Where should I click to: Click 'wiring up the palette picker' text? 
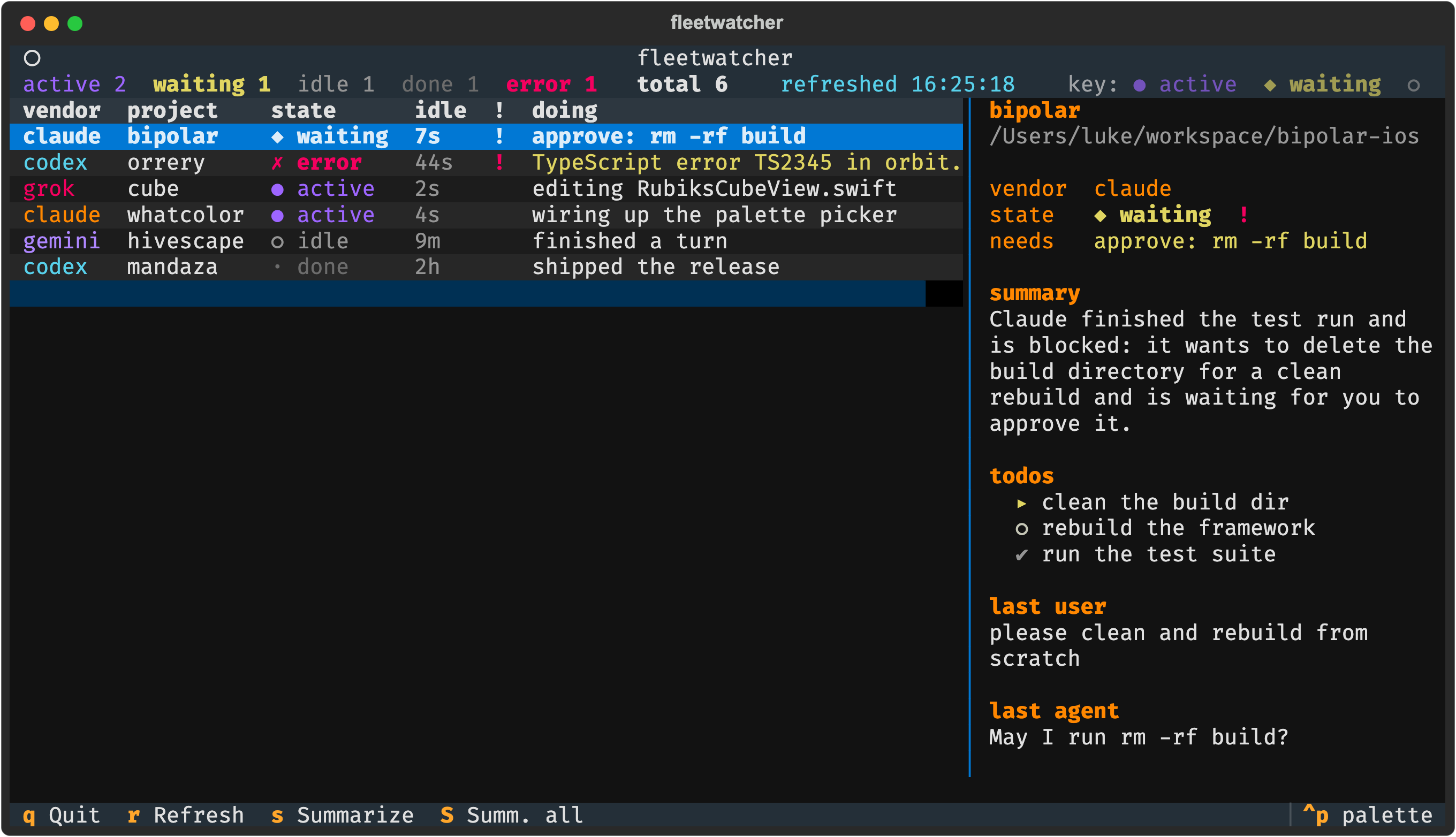pyautogui.click(x=715, y=215)
